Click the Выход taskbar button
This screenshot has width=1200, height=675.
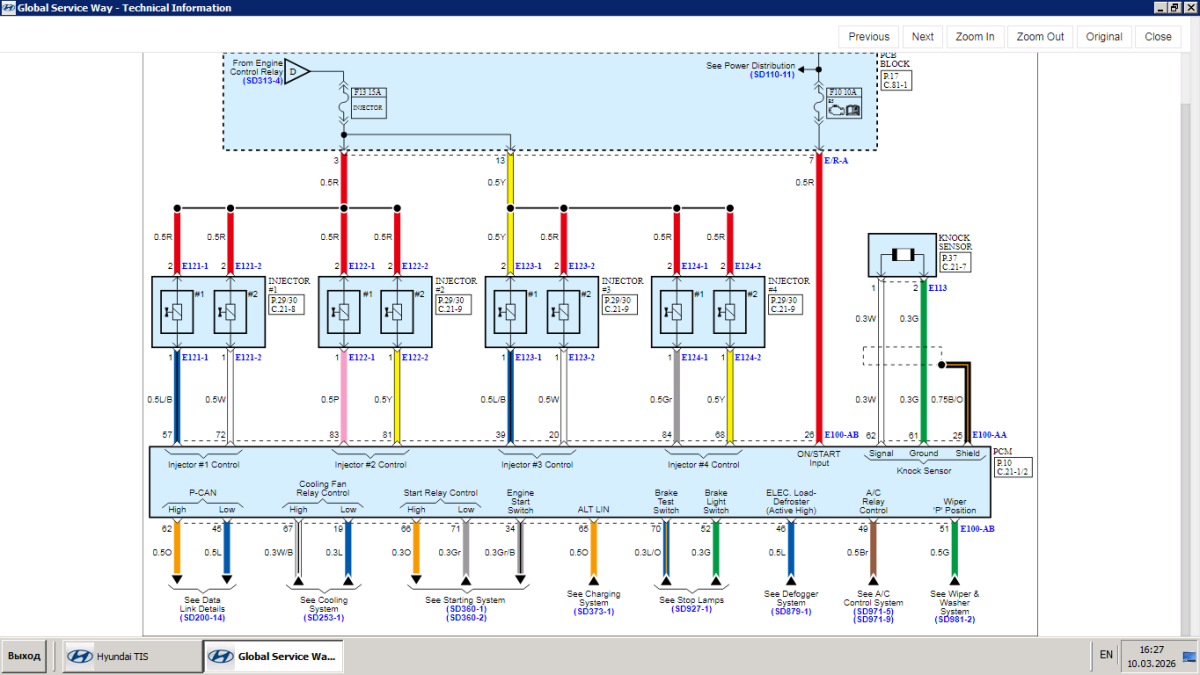tap(24, 656)
